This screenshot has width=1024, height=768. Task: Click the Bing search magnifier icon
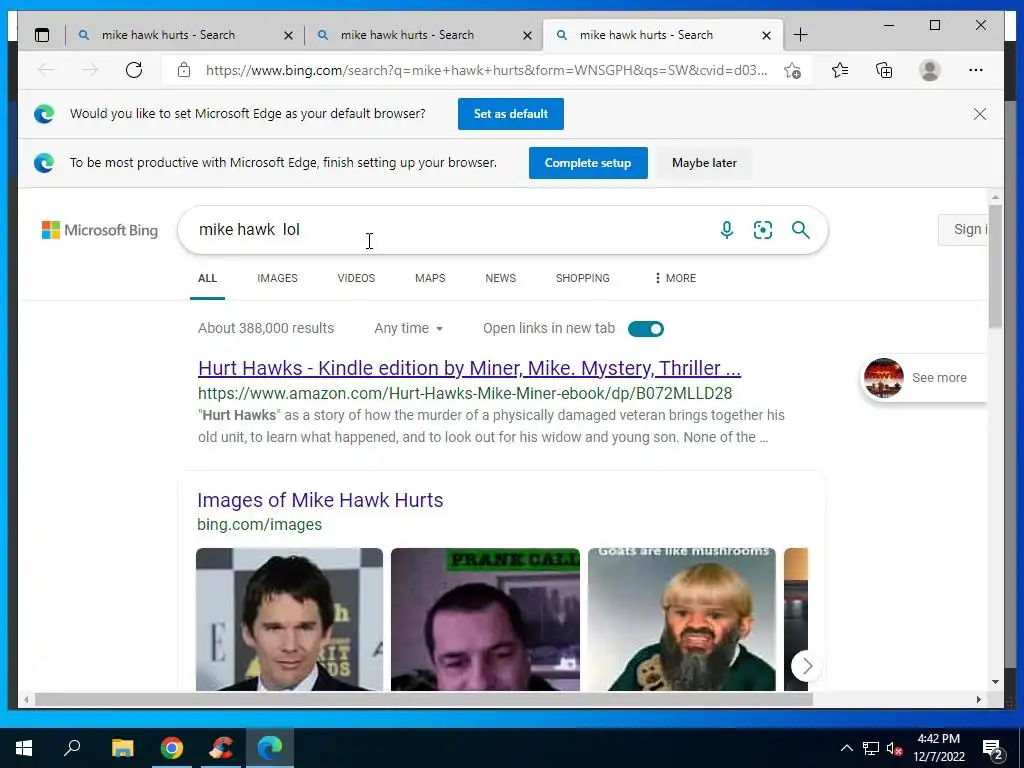(801, 230)
